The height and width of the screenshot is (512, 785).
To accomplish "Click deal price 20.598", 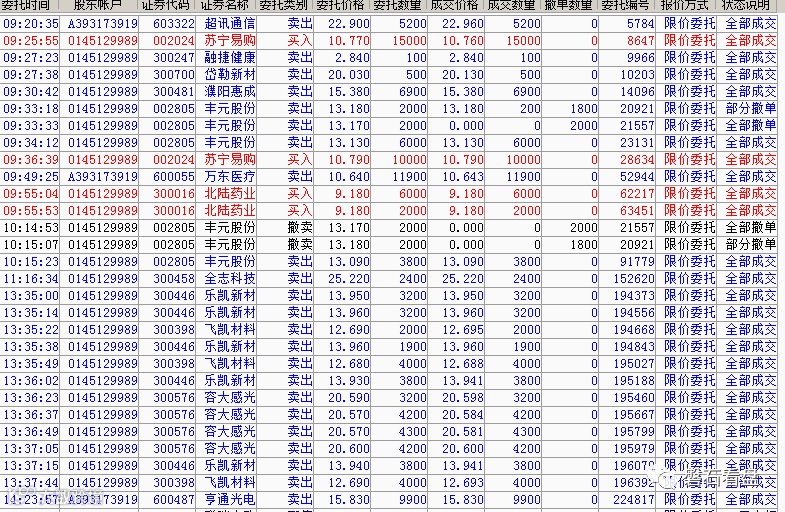I will tap(463, 398).
